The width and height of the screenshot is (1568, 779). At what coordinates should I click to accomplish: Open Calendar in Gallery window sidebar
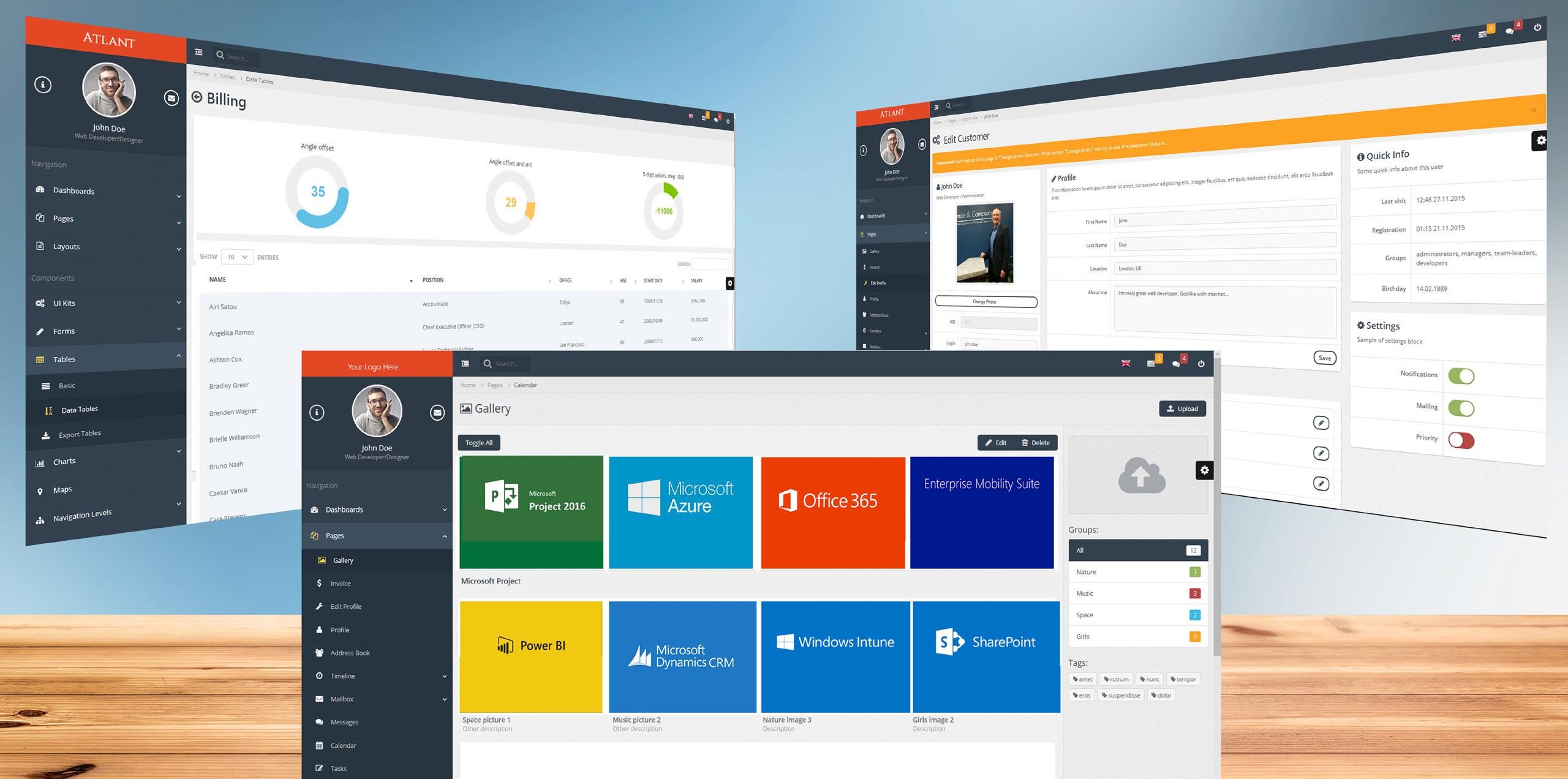click(377, 746)
